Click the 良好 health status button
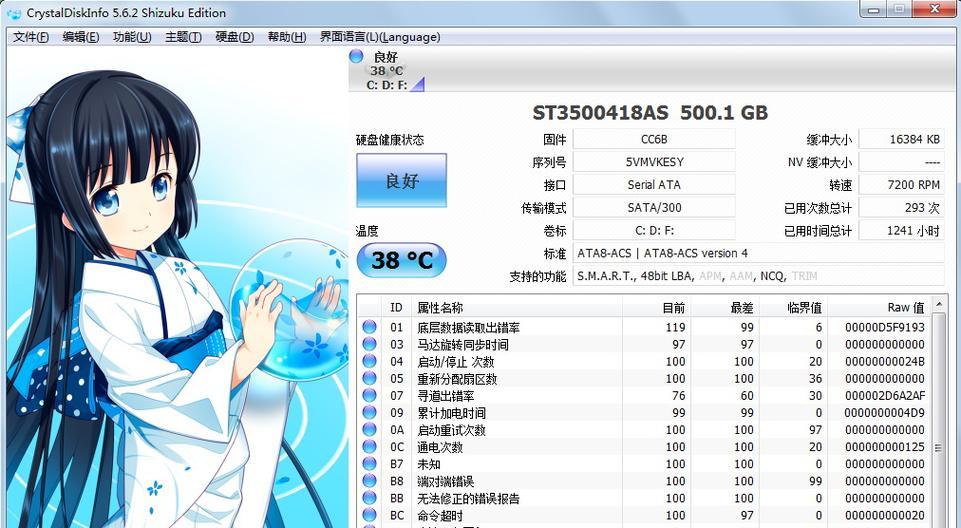Image resolution: width=961 pixels, height=528 pixels. pyautogui.click(x=401, y=180)
